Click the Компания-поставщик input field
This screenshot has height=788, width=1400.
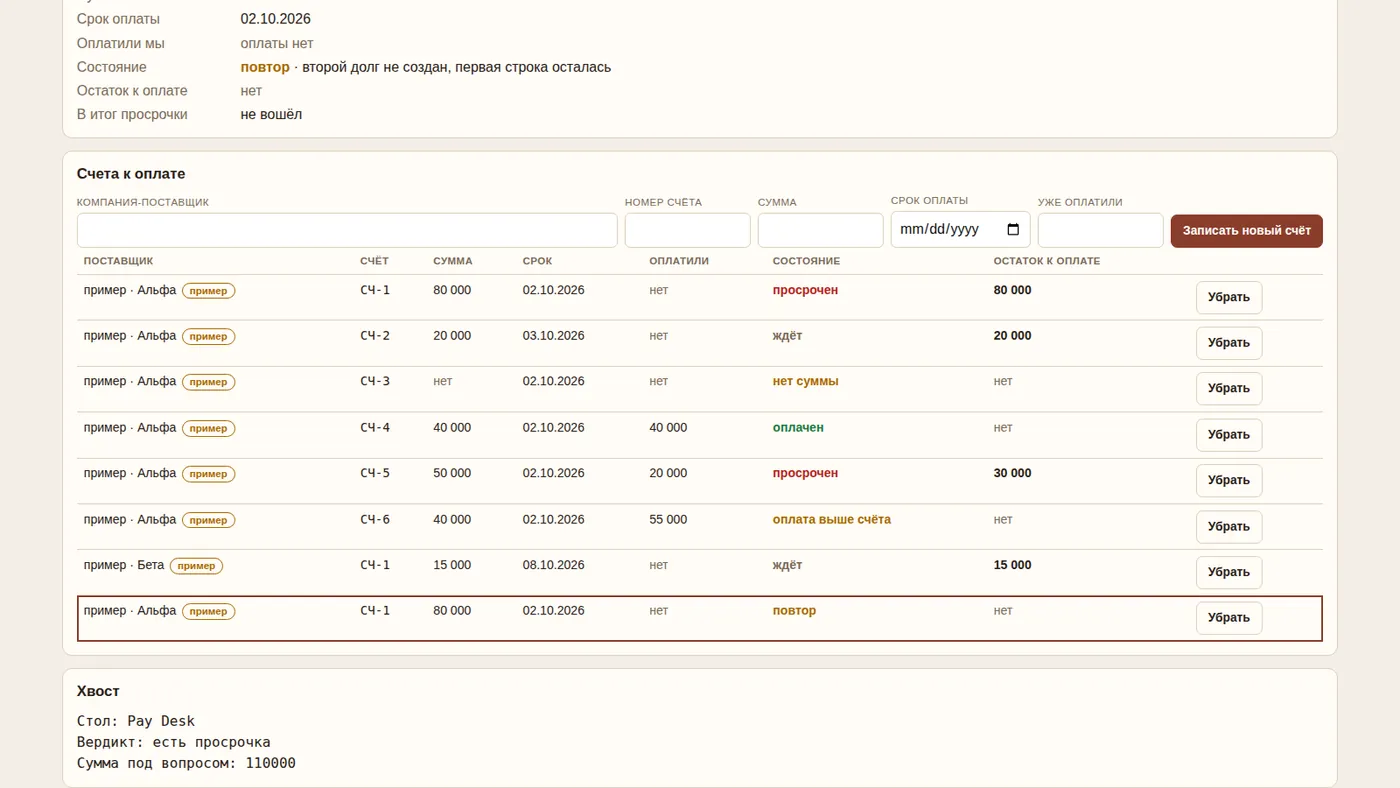[347, 230]
